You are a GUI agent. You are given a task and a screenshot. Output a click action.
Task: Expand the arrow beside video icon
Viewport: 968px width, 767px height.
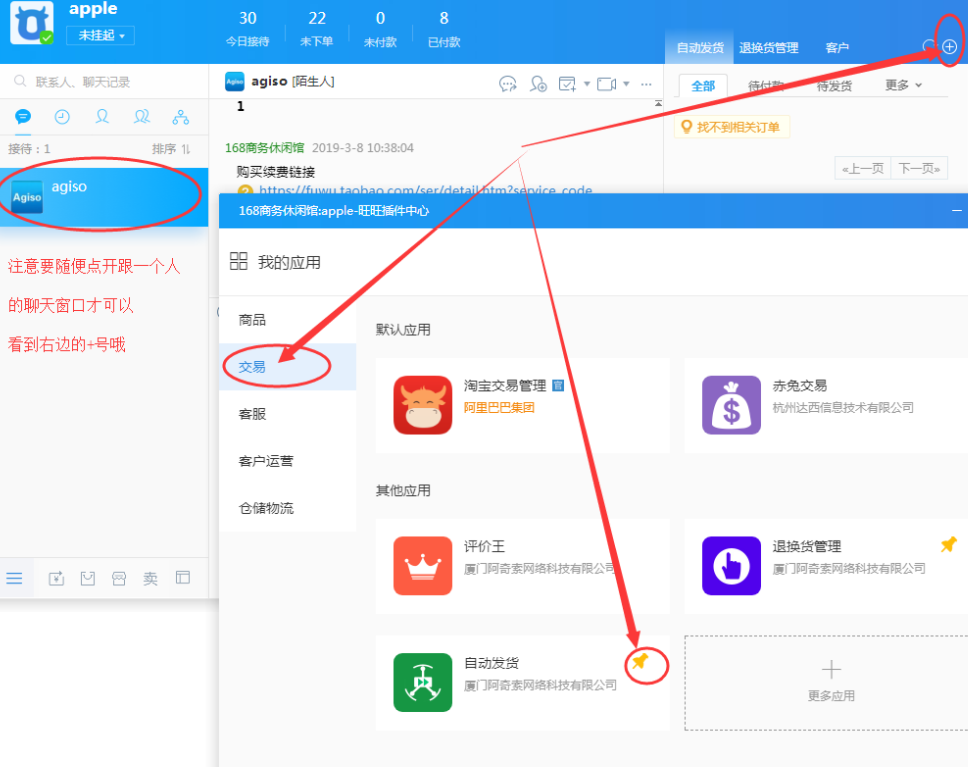(x=626, y=84)
